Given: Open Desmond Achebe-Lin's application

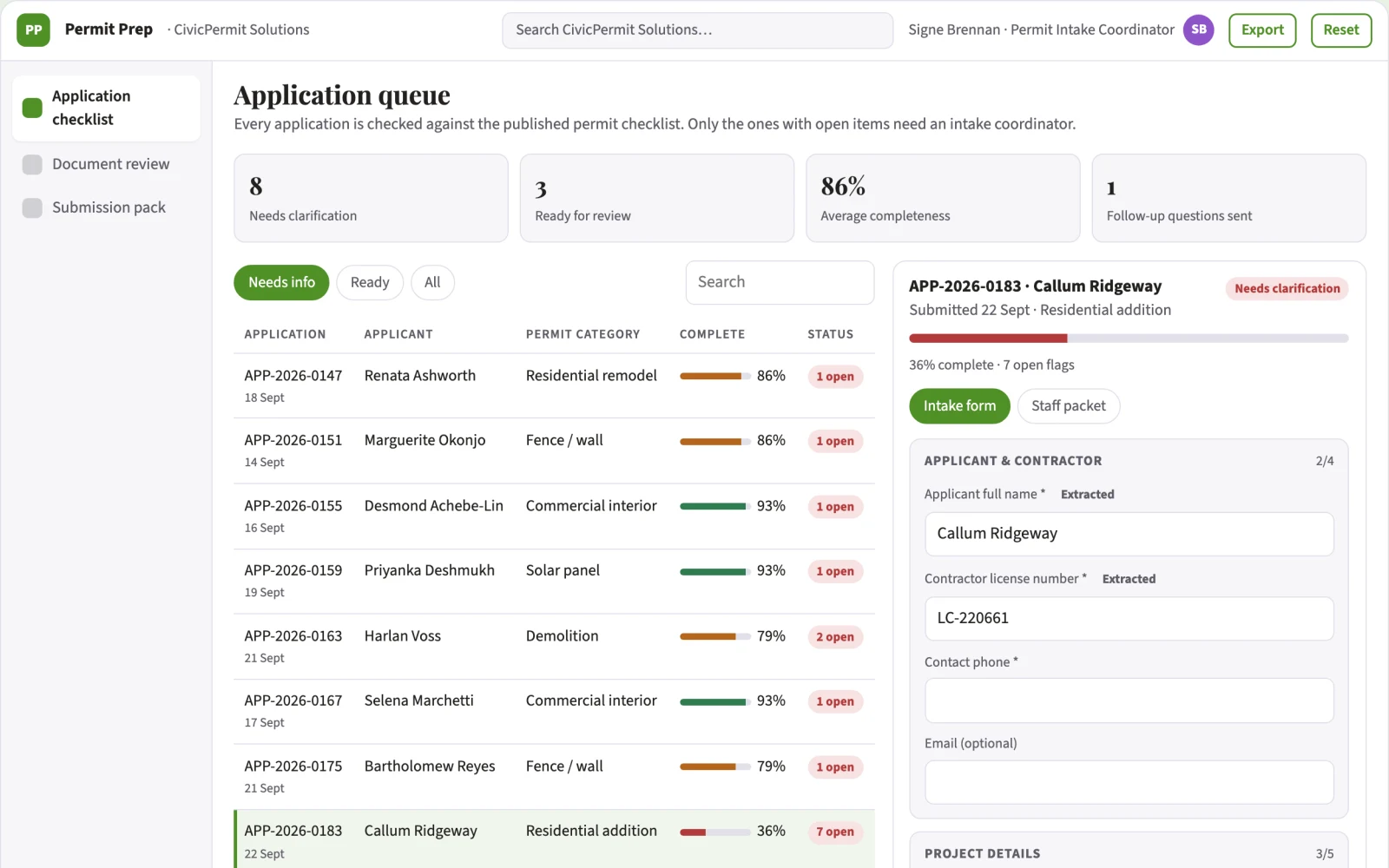Looking at the screenshot, I should pos(554,516).
